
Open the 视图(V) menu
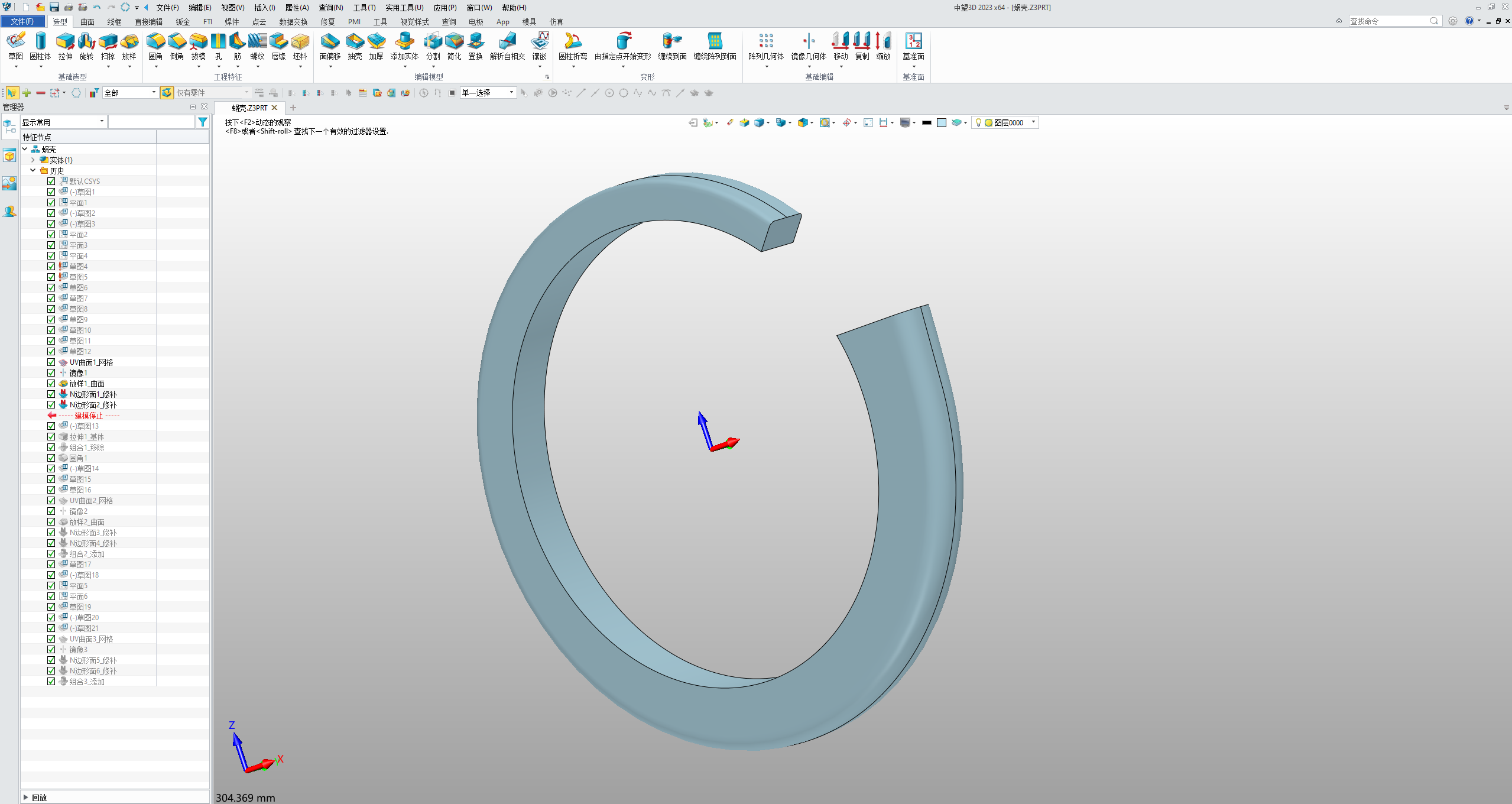point(232,8)
